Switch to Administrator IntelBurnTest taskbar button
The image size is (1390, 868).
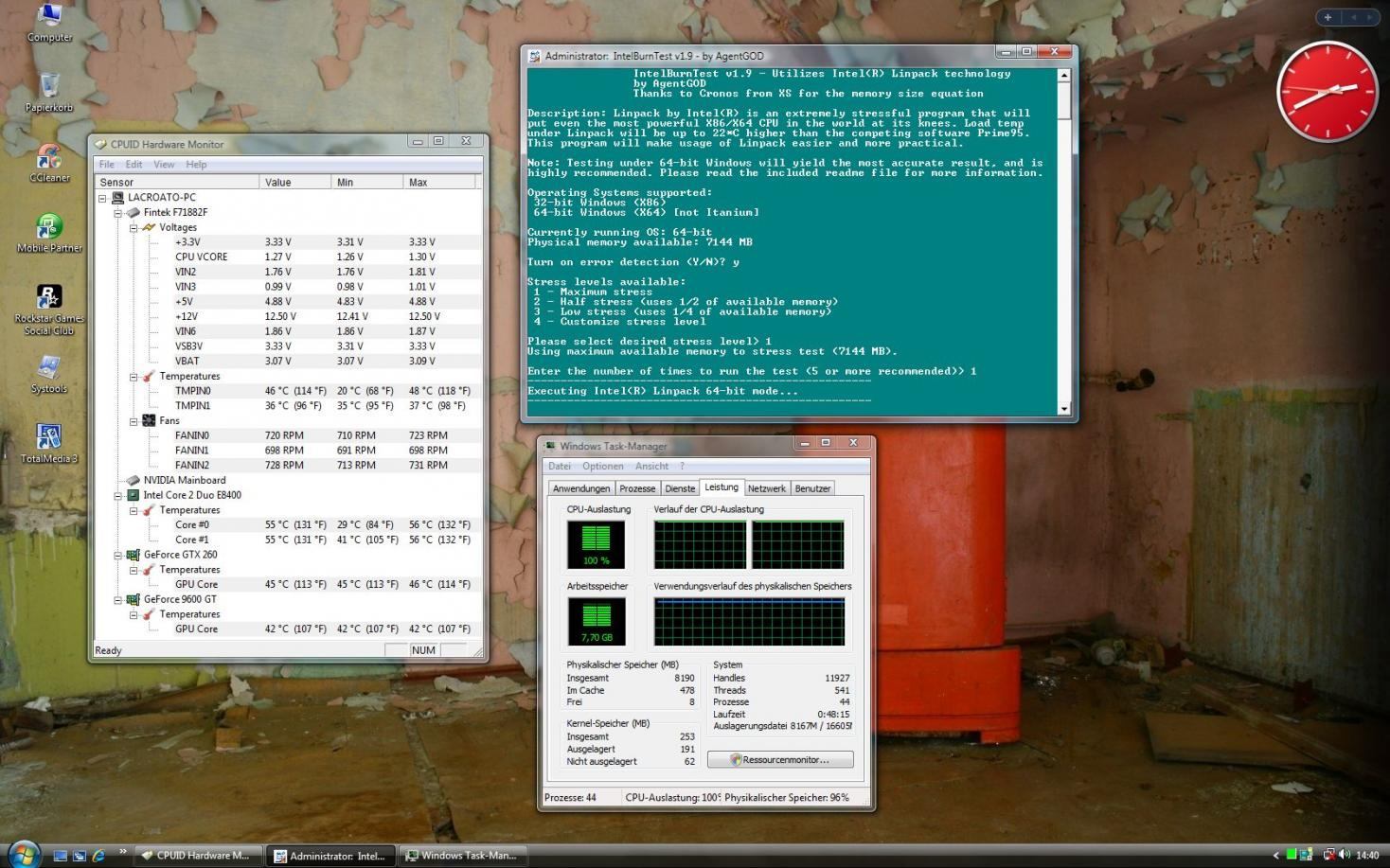pos(330,856)
